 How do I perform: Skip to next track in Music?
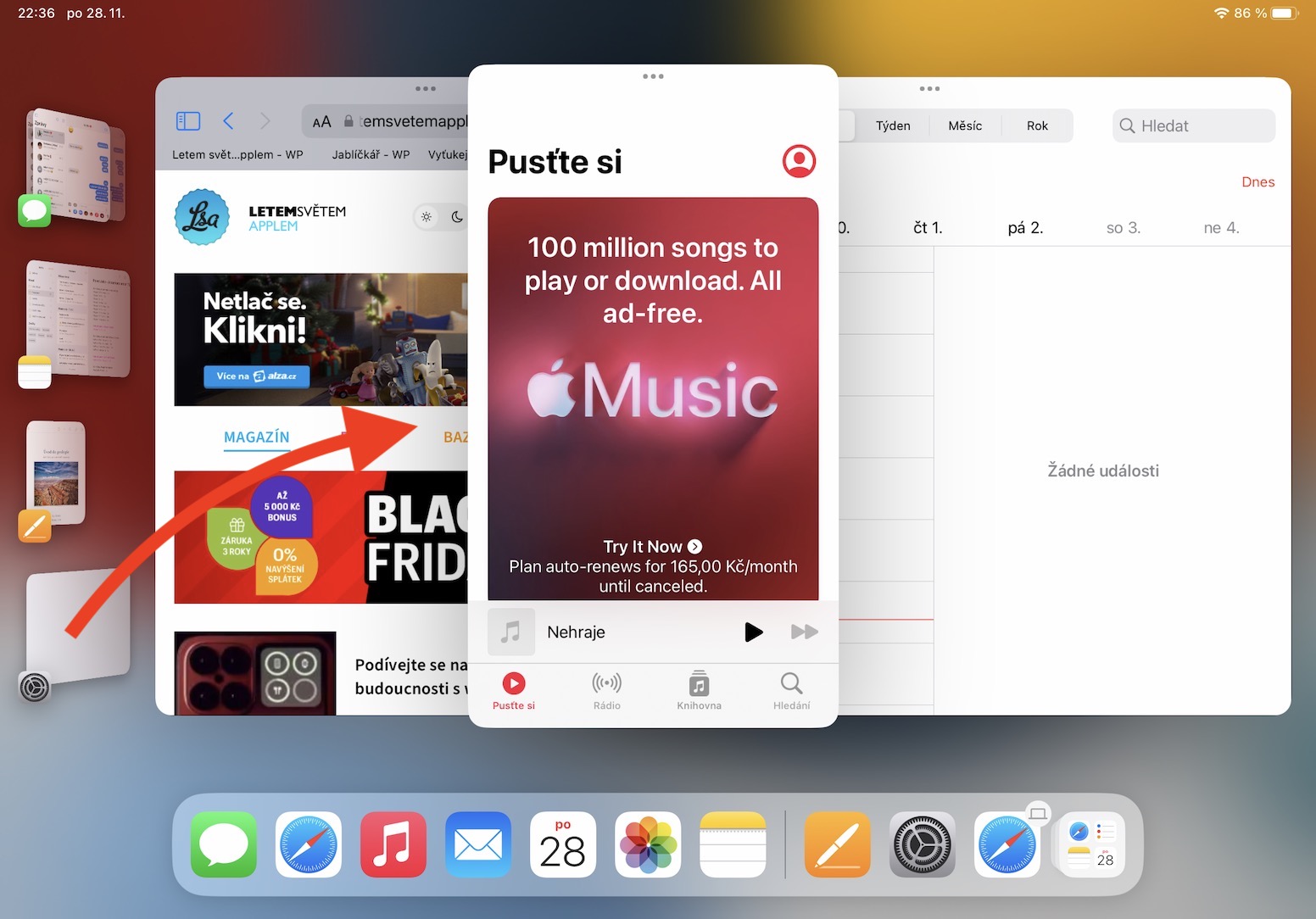click(804, 632)
